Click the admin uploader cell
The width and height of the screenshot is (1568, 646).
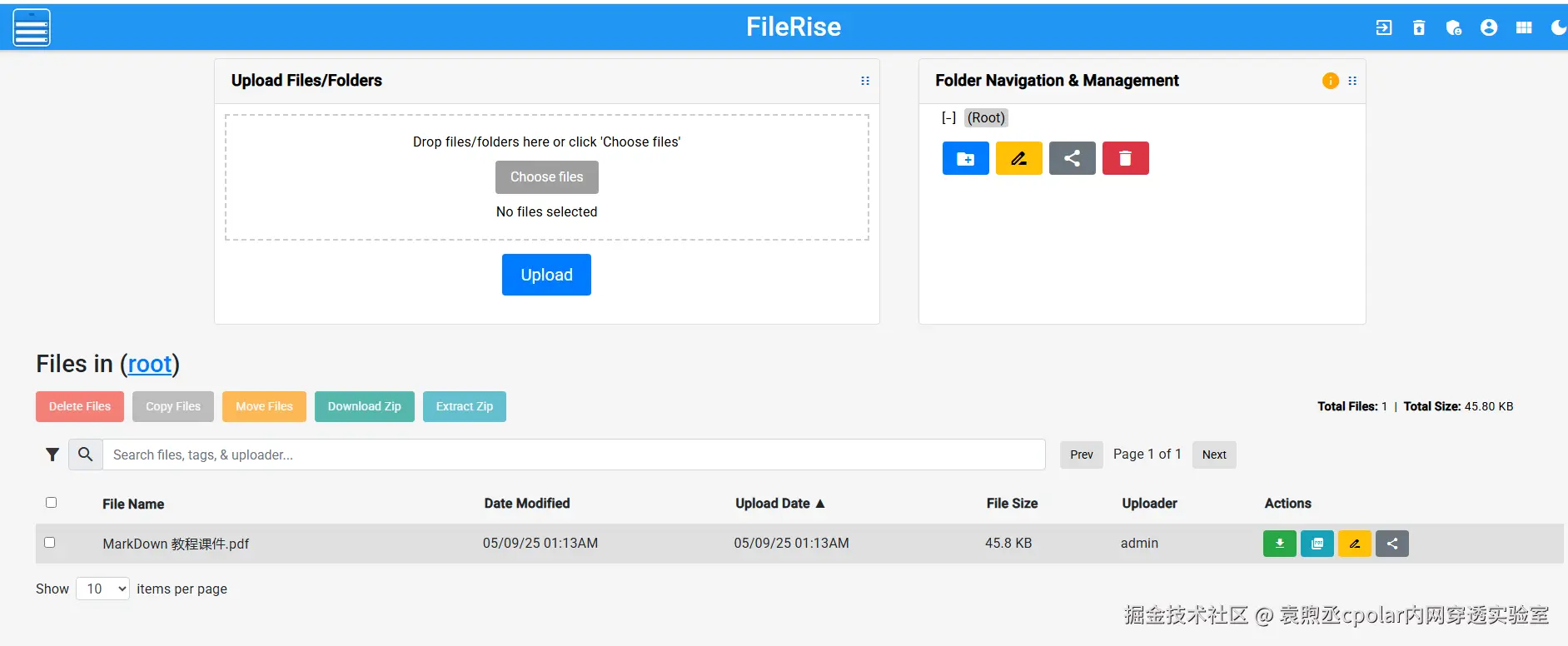tap(1139, 544)
